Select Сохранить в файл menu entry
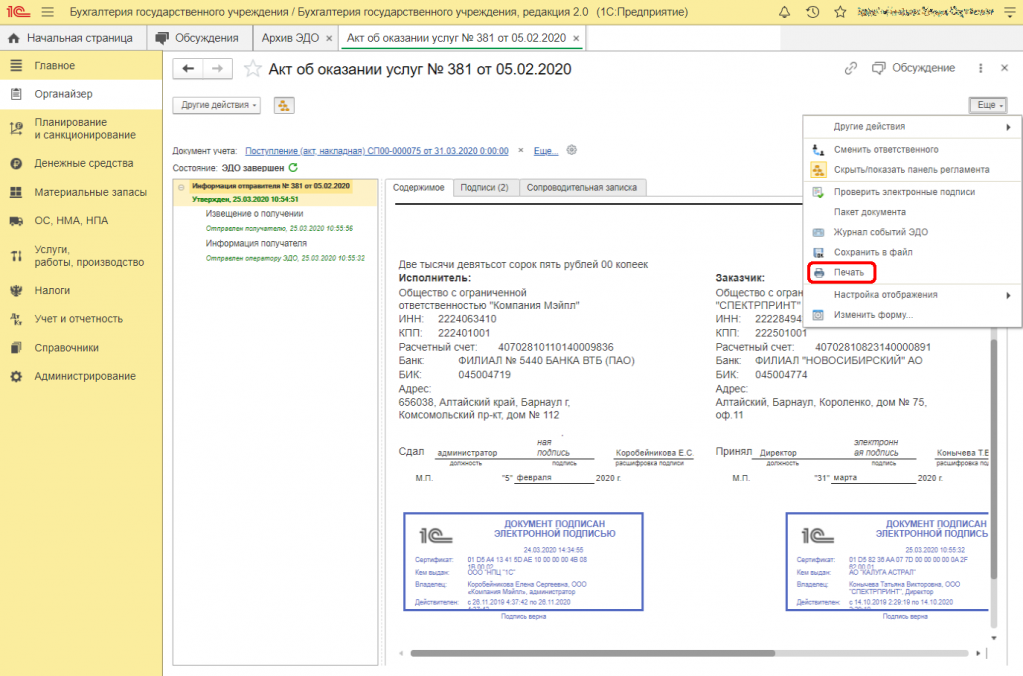Screen dimensions: 1023x676 (x=873, y=252)
